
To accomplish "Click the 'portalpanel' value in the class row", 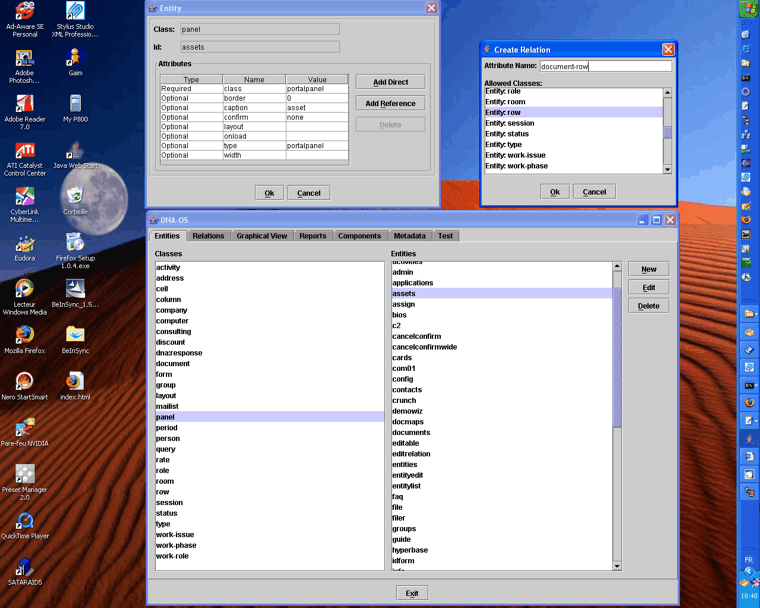I will click(x=317, y=89).
